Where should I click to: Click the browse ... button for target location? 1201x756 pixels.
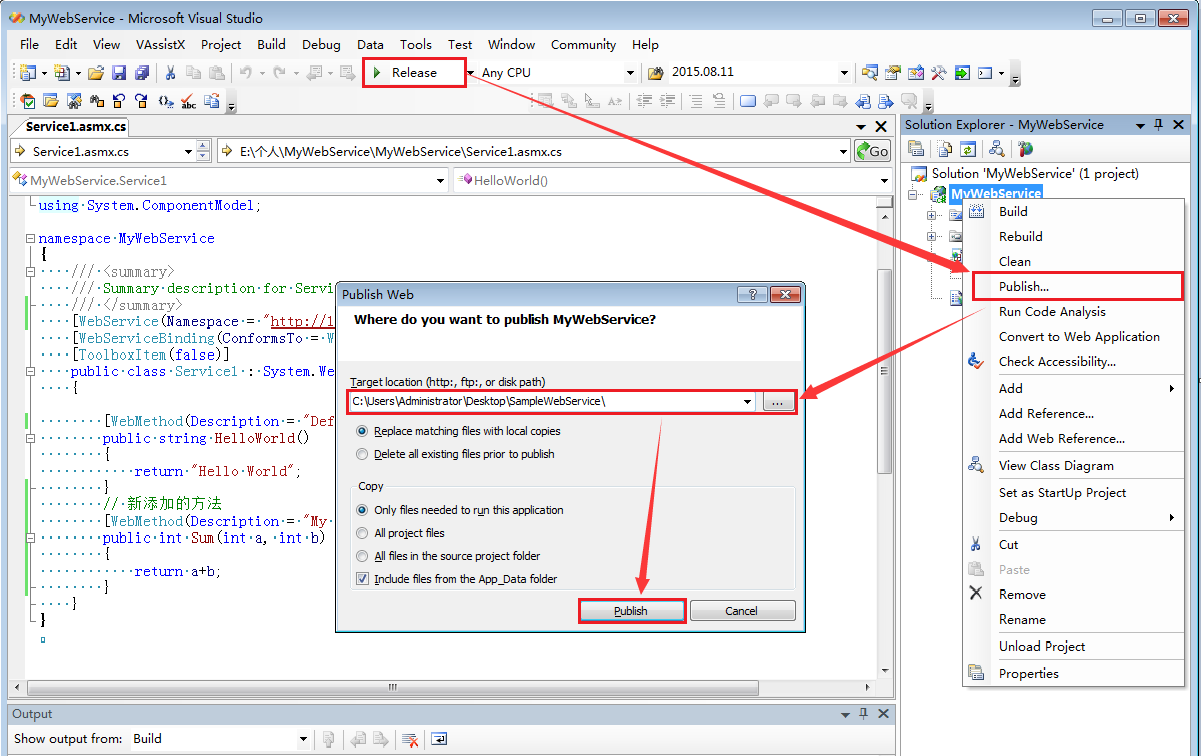[x=779, y=401]
